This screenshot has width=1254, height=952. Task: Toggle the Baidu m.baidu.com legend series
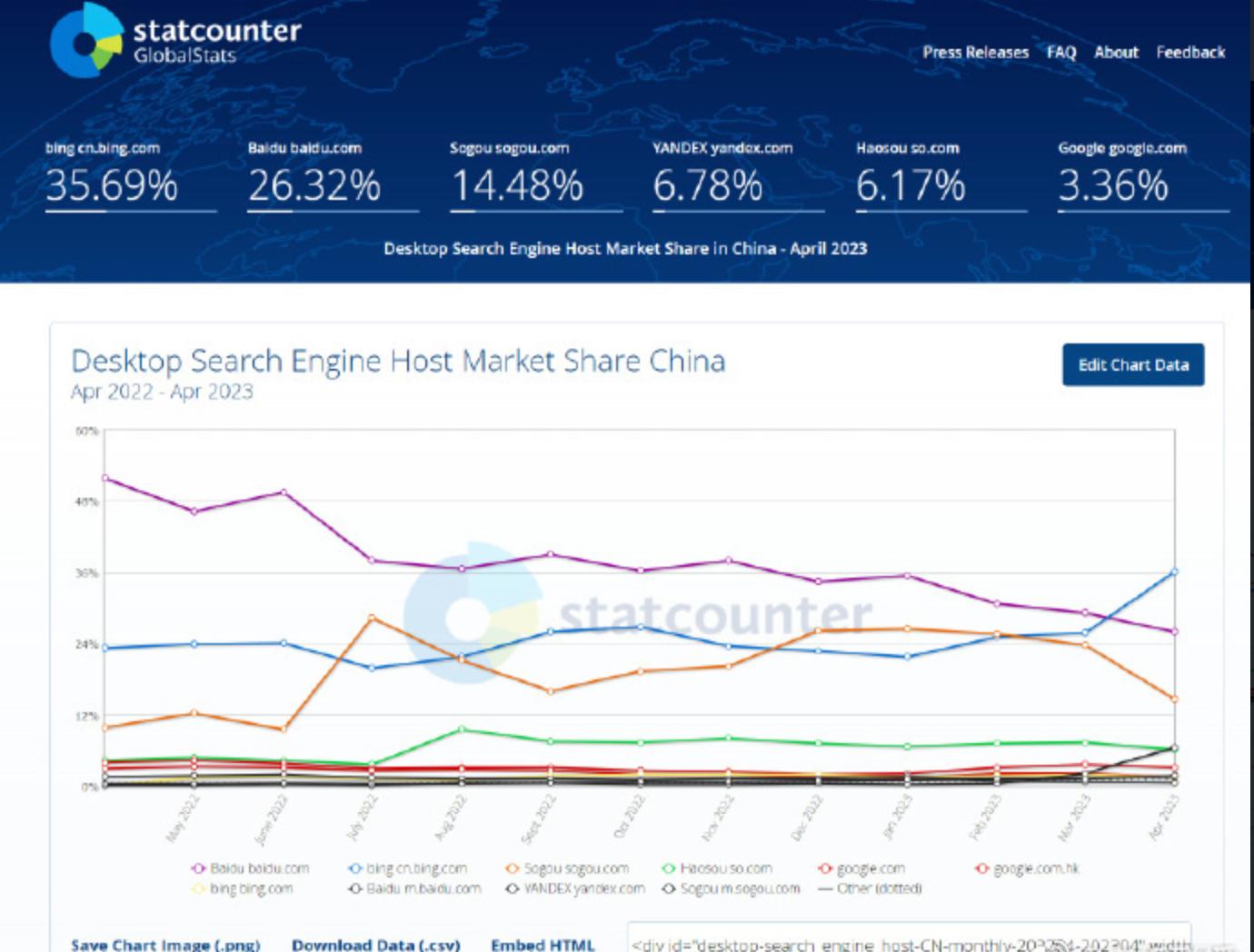pyautogui.click(x=414, y=888)
